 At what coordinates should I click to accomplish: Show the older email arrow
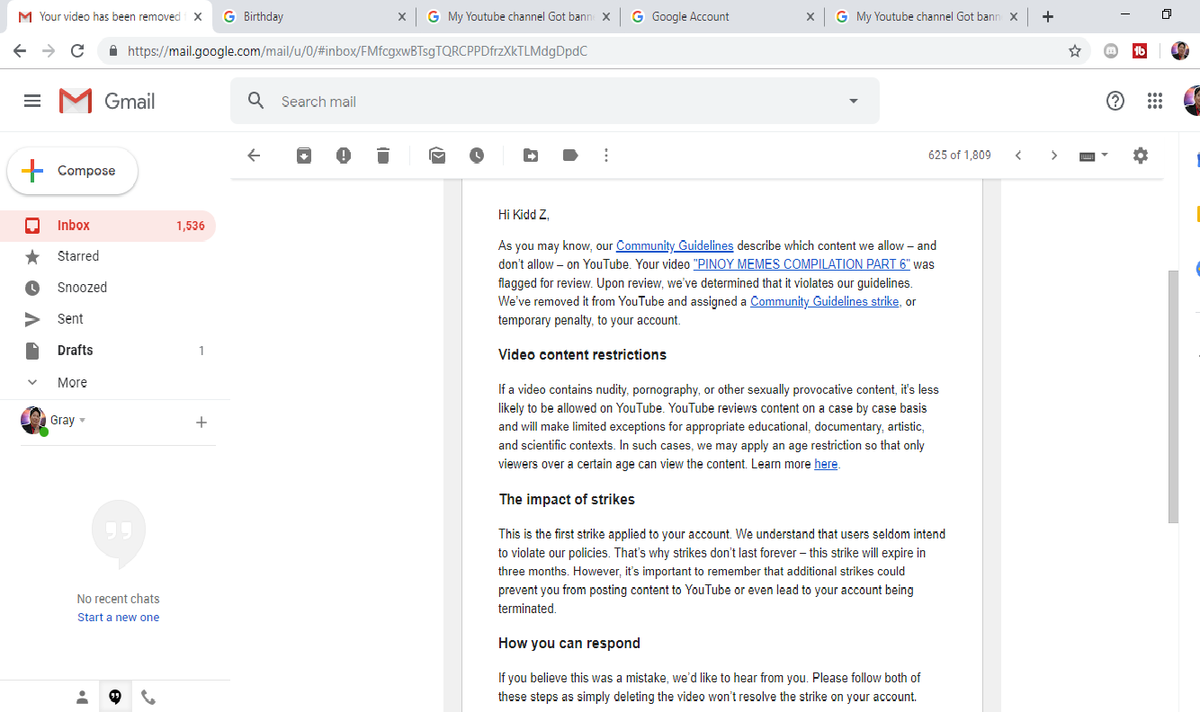tap(1053, 155)
